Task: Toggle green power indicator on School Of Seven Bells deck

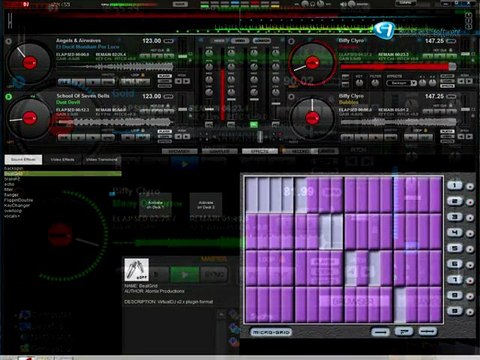Action: pos(9,97)
